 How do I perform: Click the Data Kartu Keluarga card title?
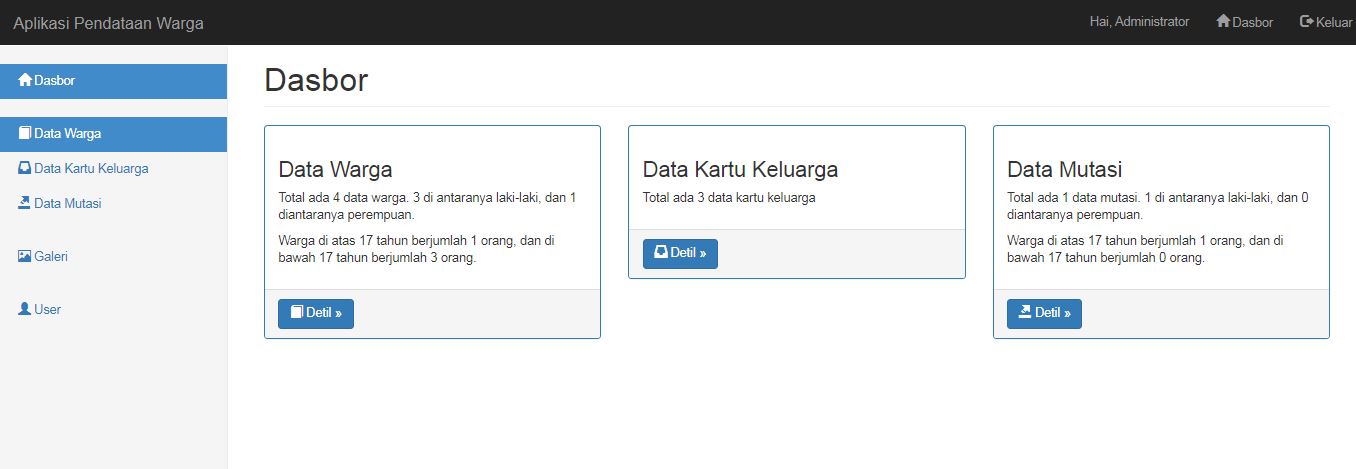740,169
